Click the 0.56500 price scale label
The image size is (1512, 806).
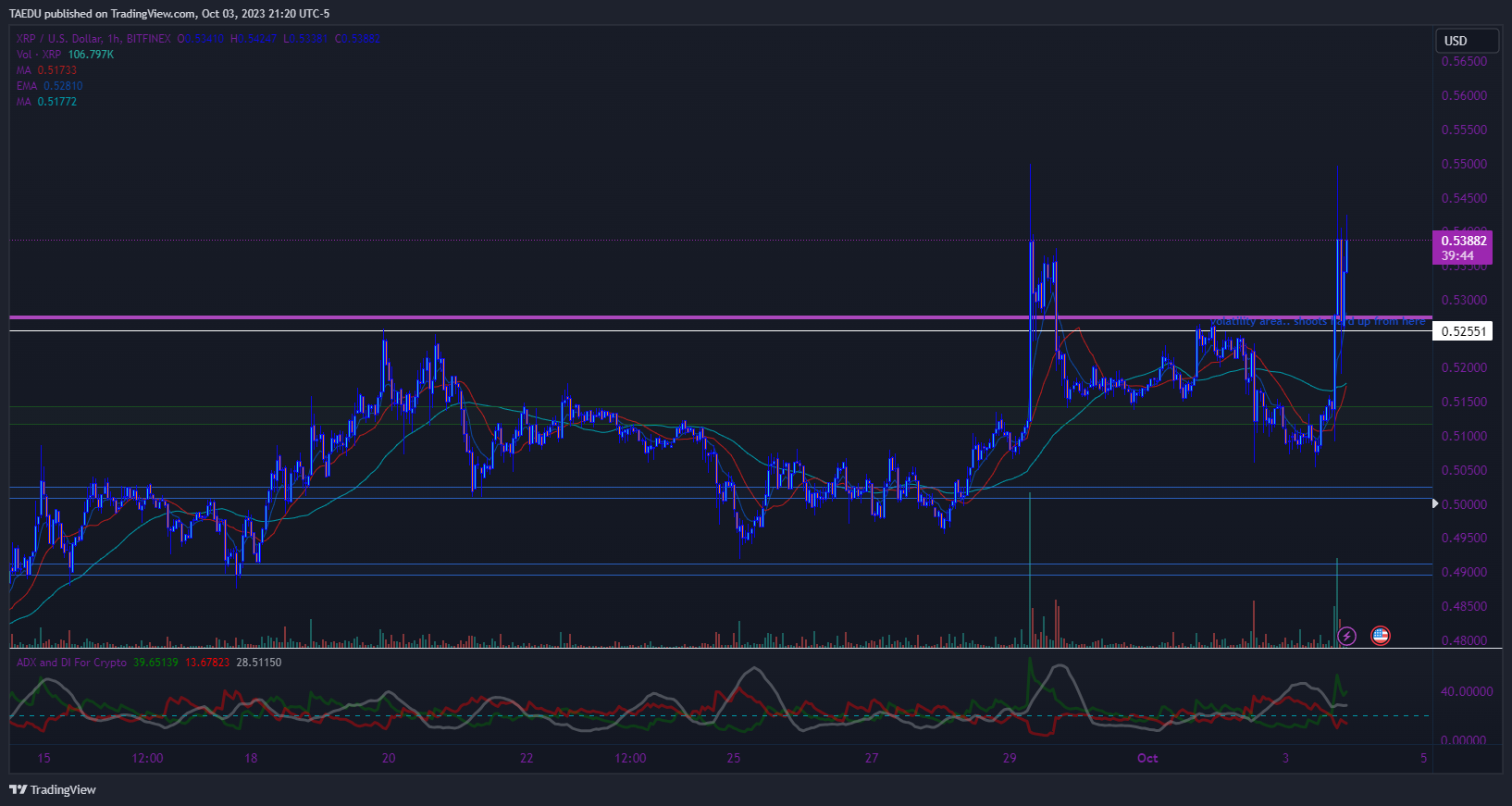click(1464, 62)
